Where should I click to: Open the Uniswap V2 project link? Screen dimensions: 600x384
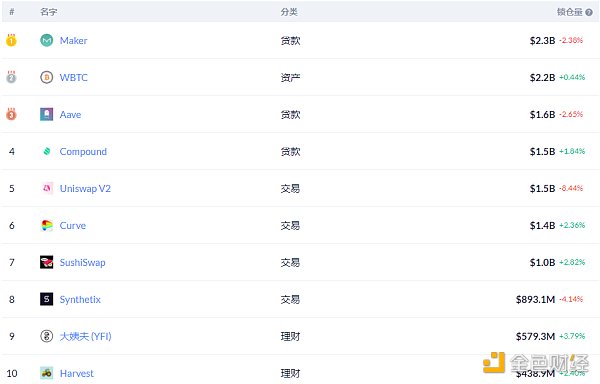[x=85, y=189]
